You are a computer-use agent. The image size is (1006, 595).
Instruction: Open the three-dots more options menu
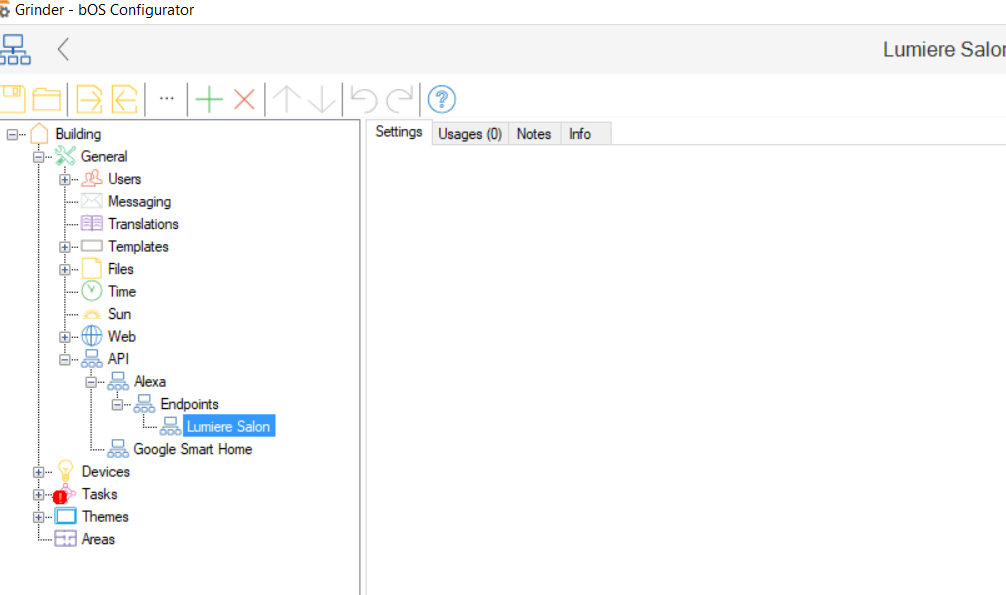[166, 98]
